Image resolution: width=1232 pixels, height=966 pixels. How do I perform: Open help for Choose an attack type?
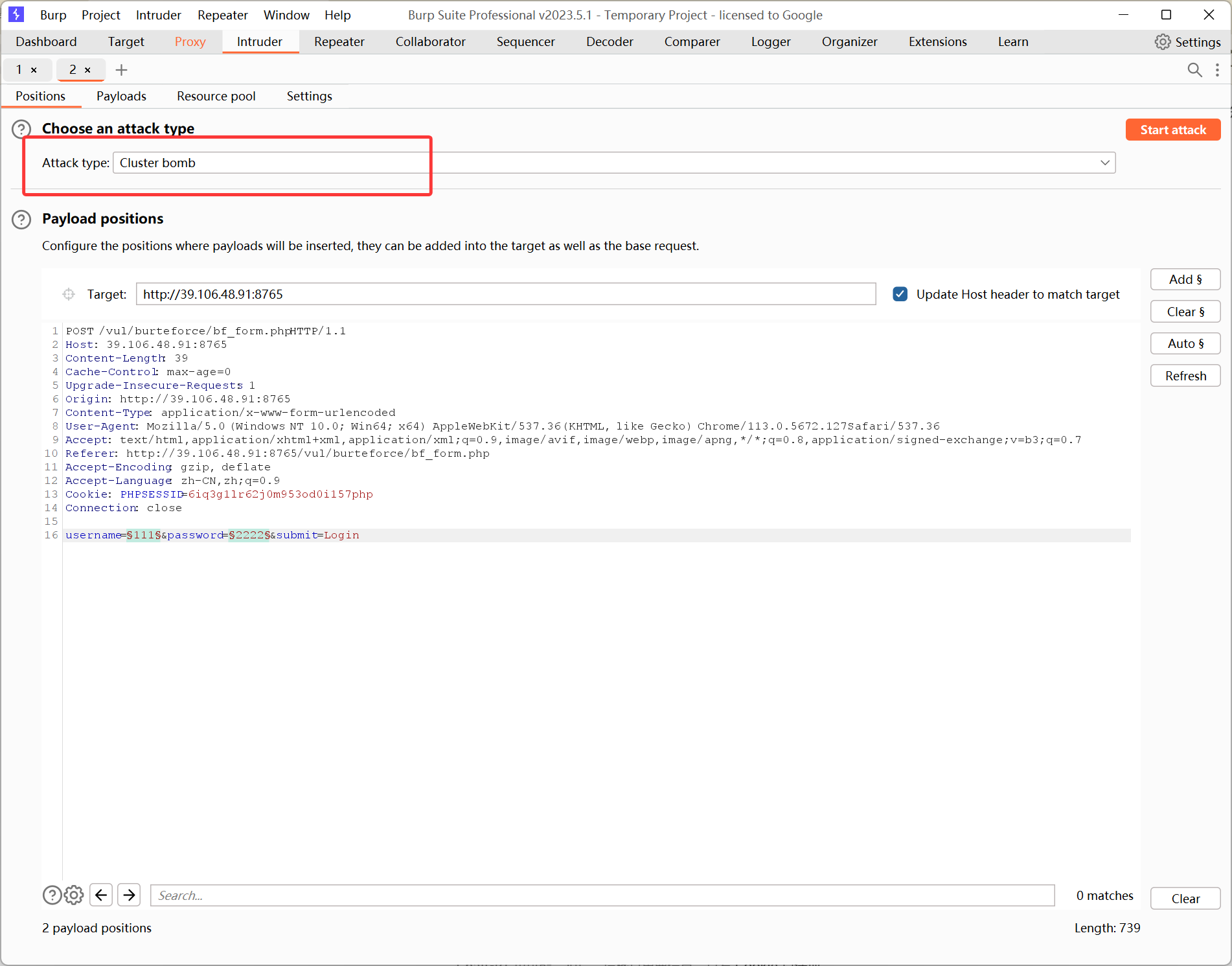(x=21, y=130)
